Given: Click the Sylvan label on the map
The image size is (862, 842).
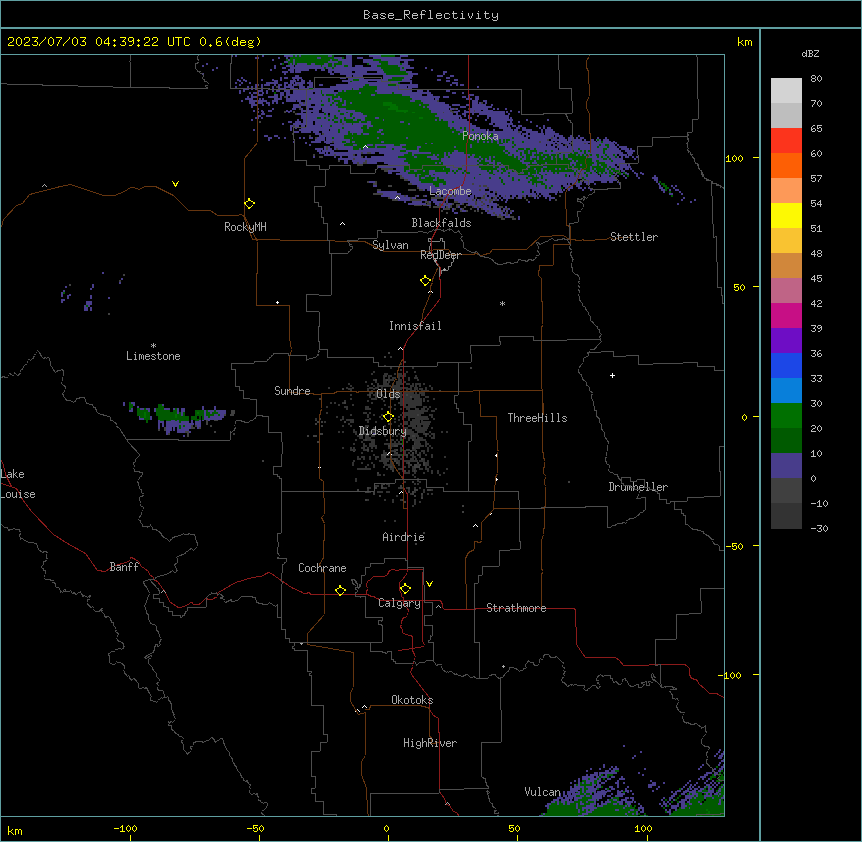Looking at the screenshot, I should tap(390, 245).
